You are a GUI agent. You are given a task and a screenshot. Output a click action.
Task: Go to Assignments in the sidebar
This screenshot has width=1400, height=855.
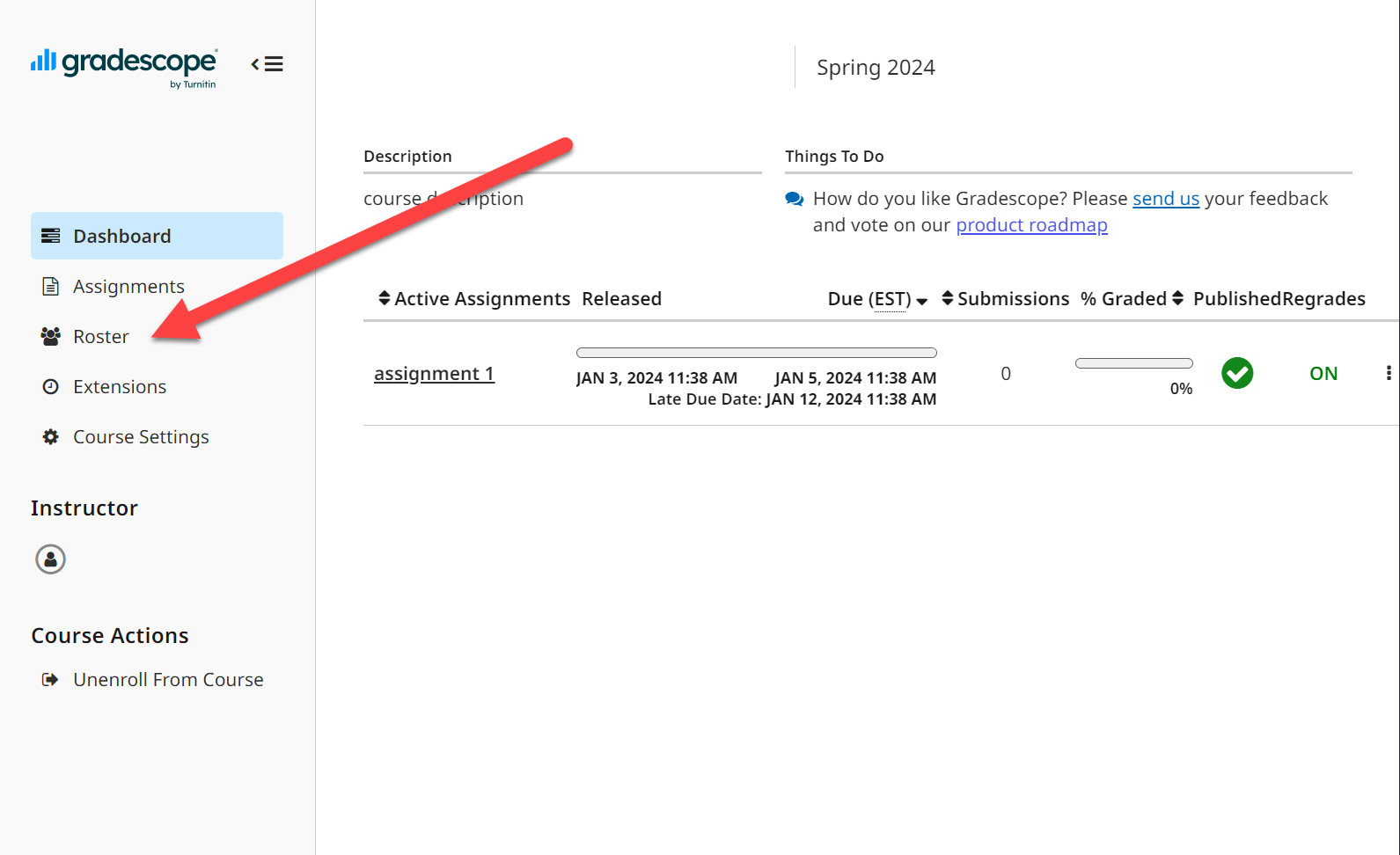tap(128, 286)
